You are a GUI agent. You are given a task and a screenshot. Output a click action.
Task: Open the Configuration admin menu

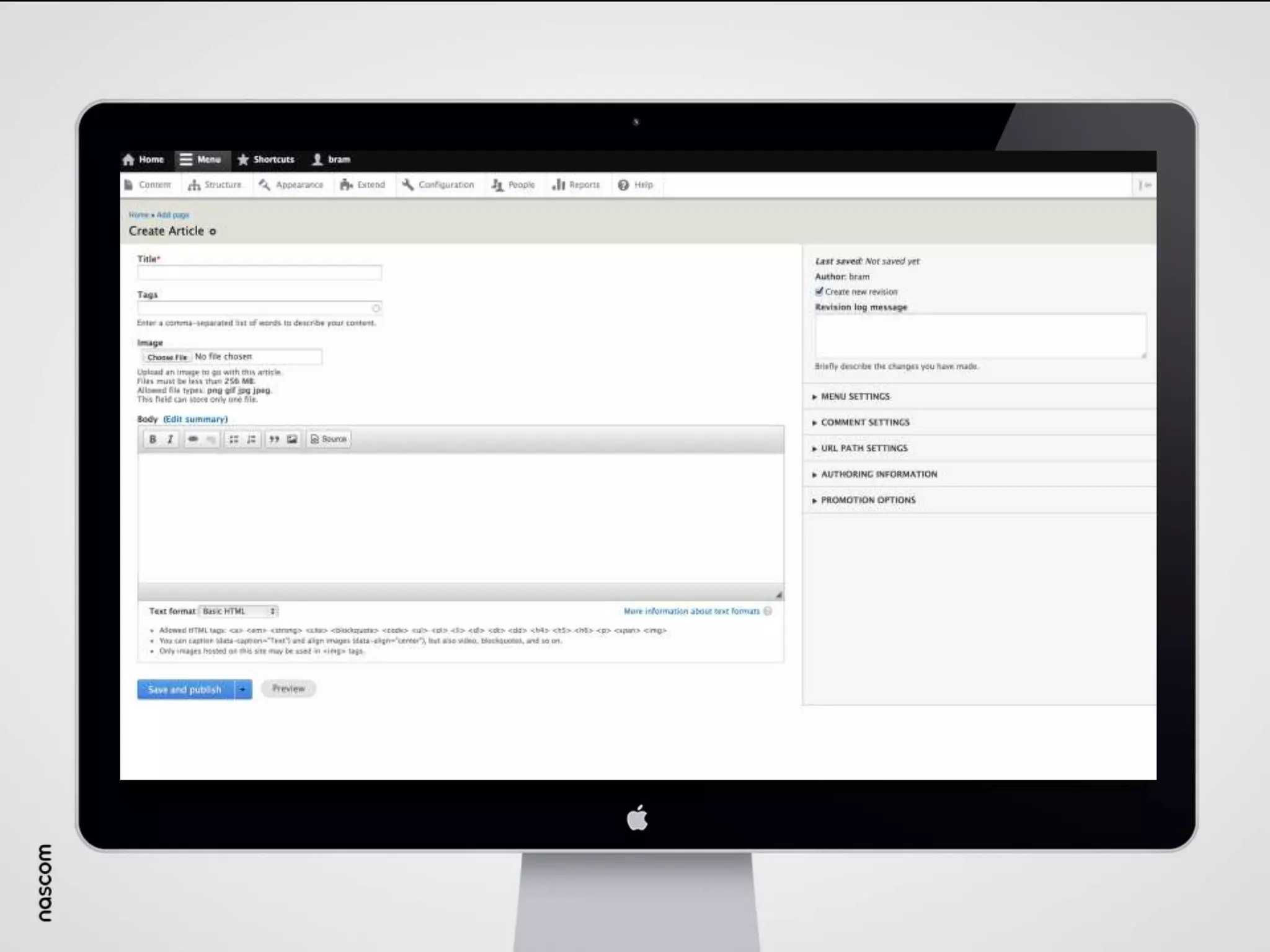[x=438, y=185]
